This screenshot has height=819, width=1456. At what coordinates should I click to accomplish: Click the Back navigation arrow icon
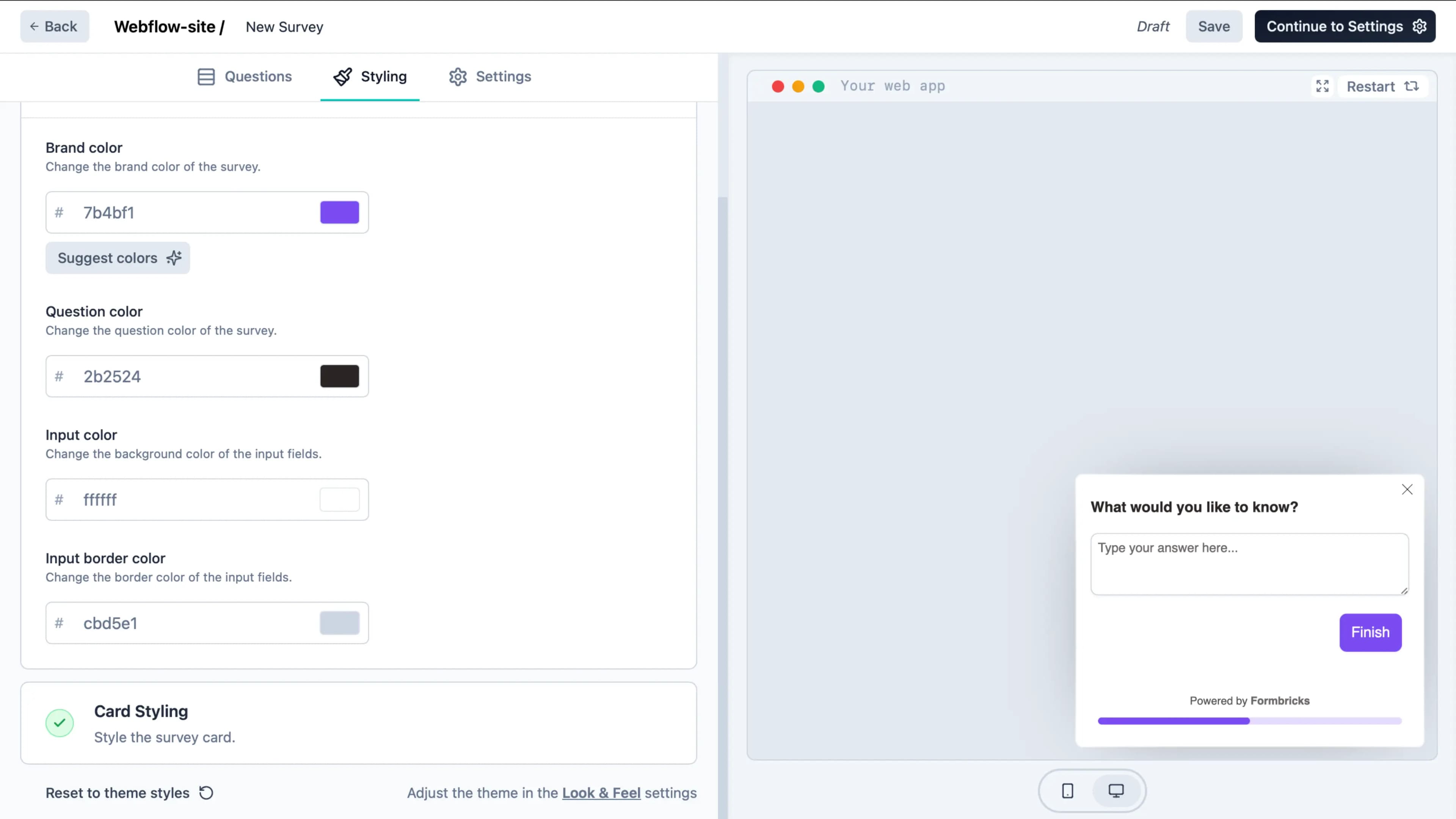coord(33,26)
